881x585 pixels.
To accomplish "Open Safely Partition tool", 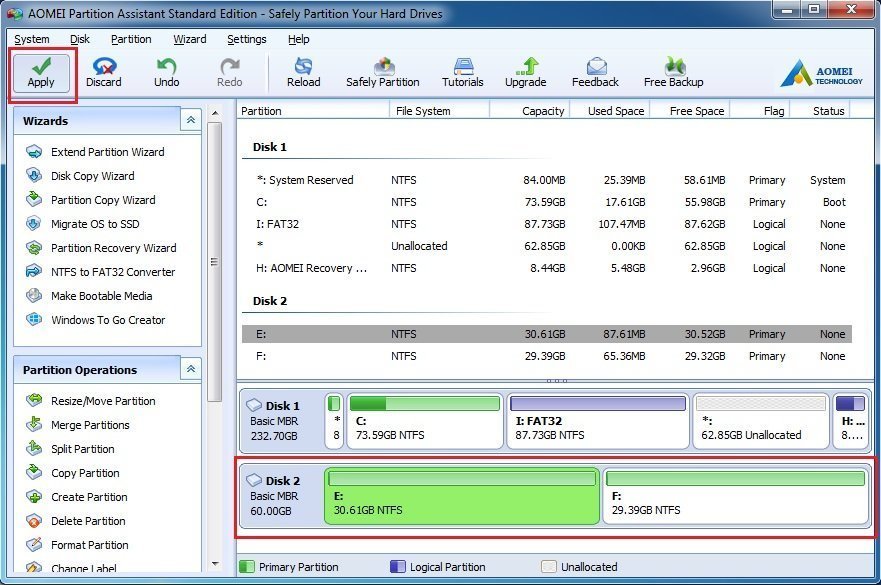I will 383,74.
